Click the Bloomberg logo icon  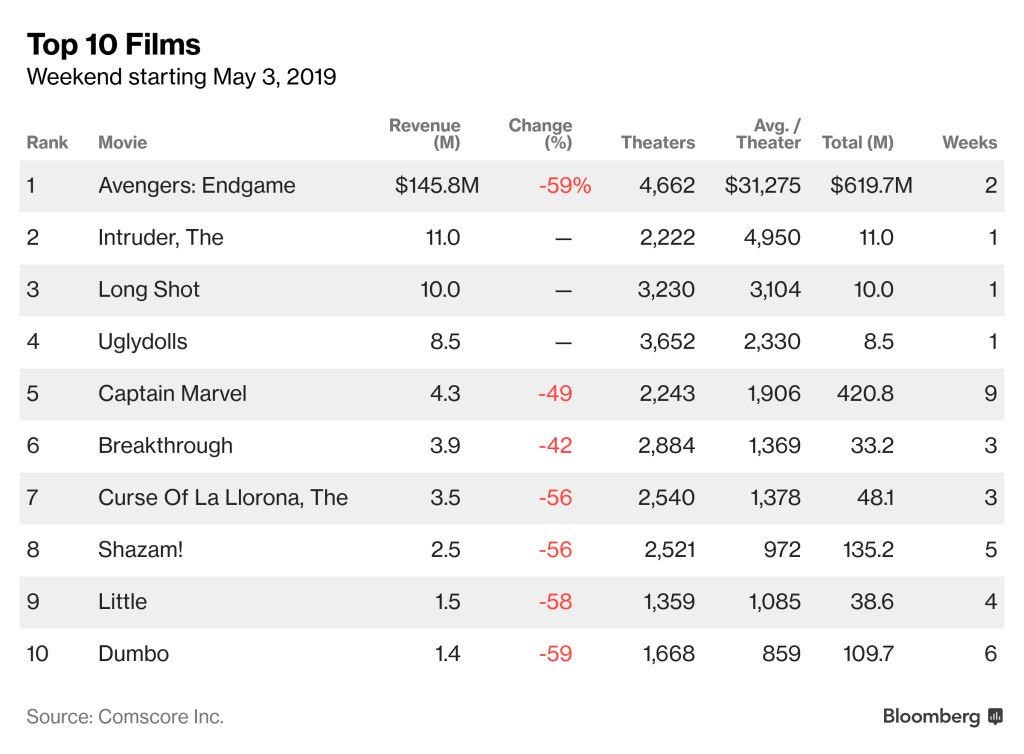coord(995,716)
